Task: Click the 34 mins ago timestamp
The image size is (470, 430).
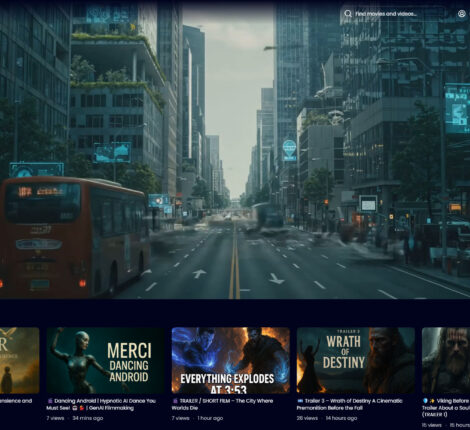Action: click(x=88, y=418)
